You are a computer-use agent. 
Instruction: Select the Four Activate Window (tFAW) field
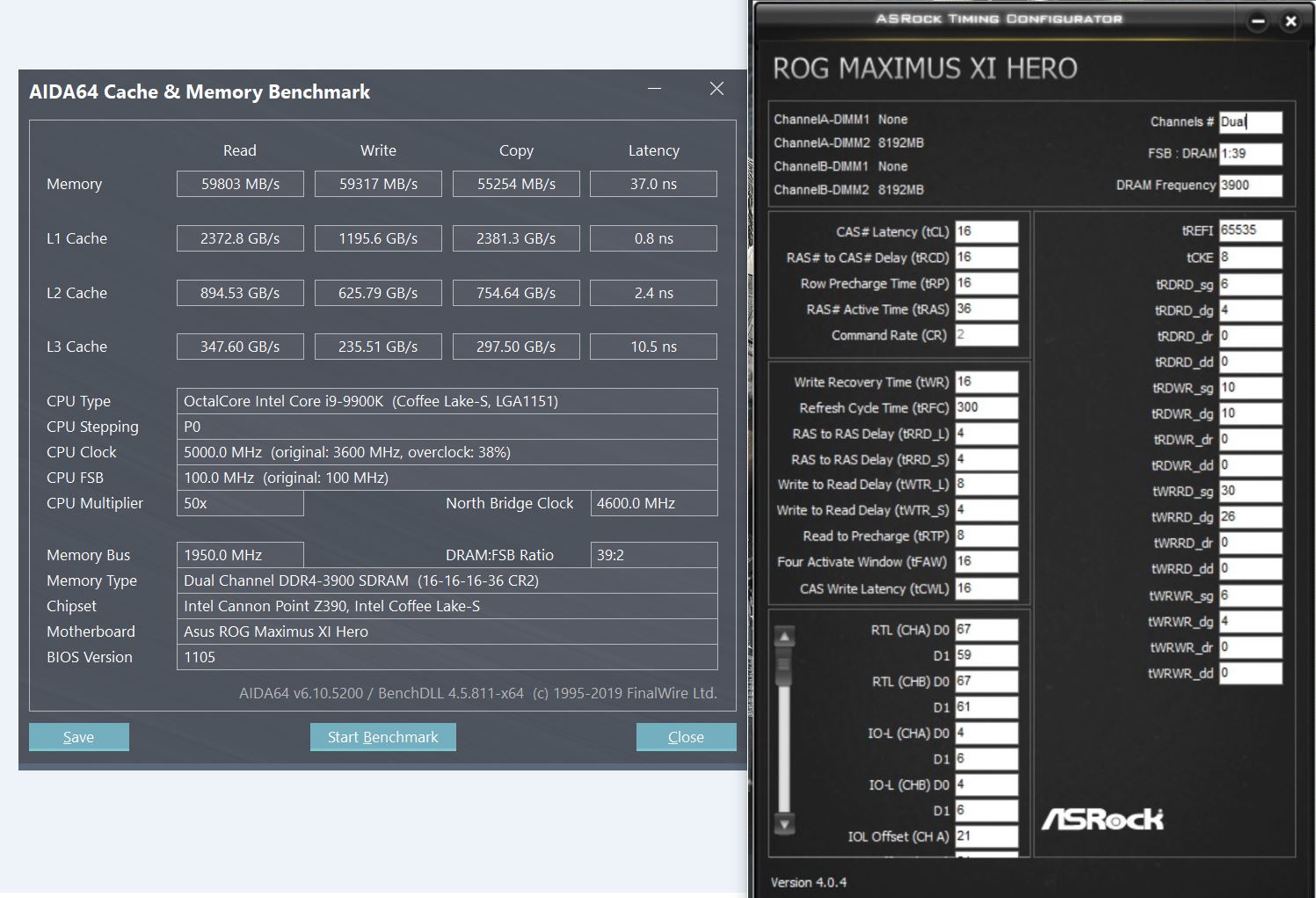click(x=986, y=562)
